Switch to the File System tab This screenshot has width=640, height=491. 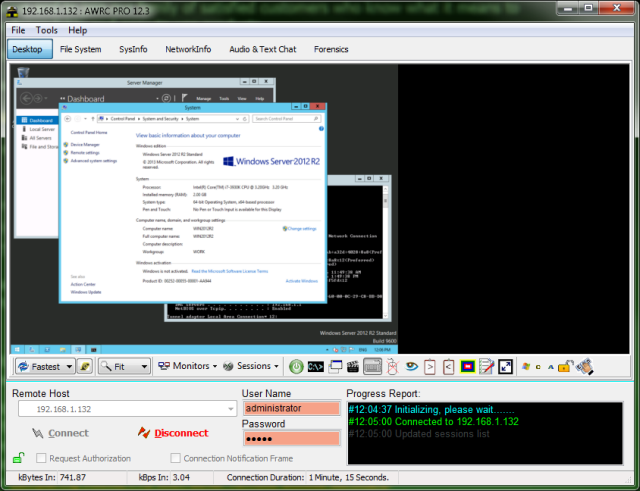click(x=80, y=49)
